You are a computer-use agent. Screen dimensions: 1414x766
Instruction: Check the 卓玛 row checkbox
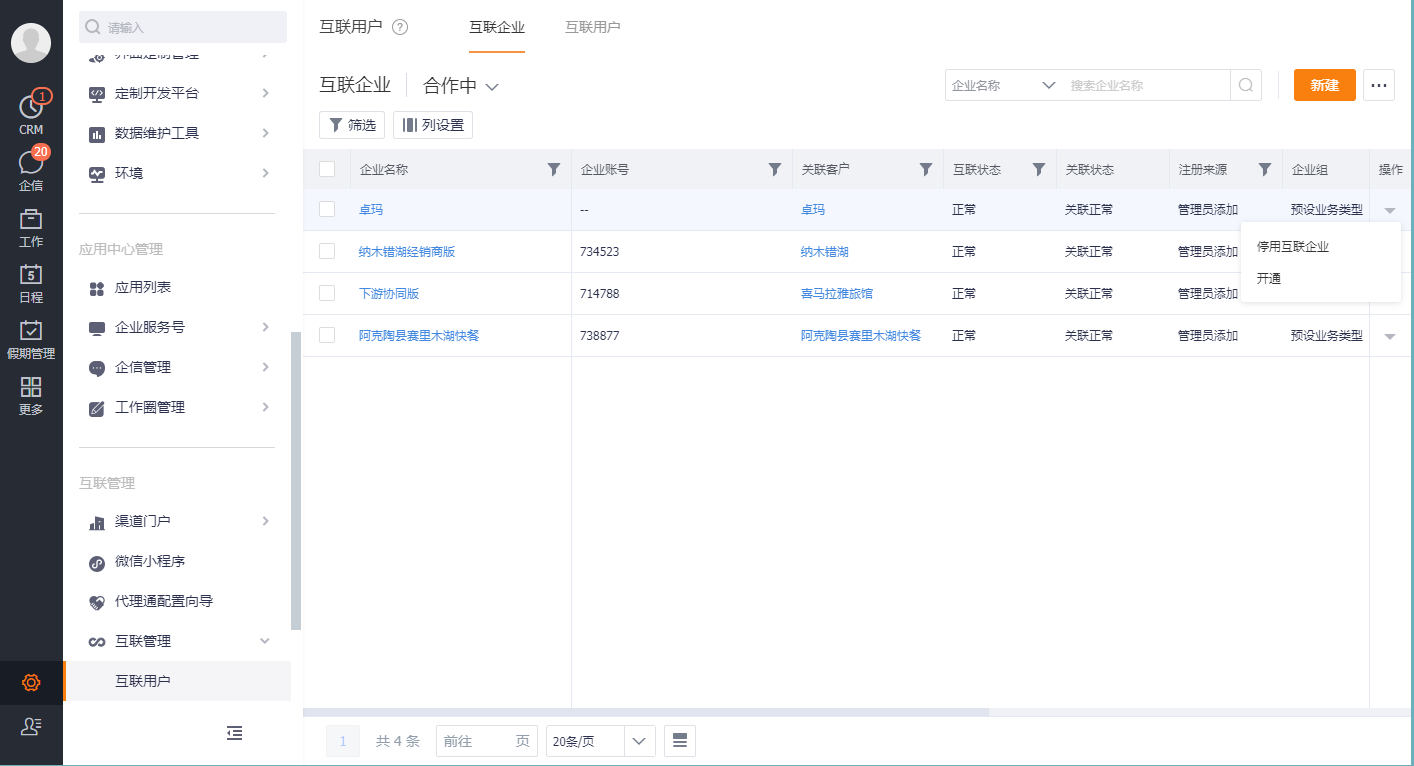(x=327, y=209)
